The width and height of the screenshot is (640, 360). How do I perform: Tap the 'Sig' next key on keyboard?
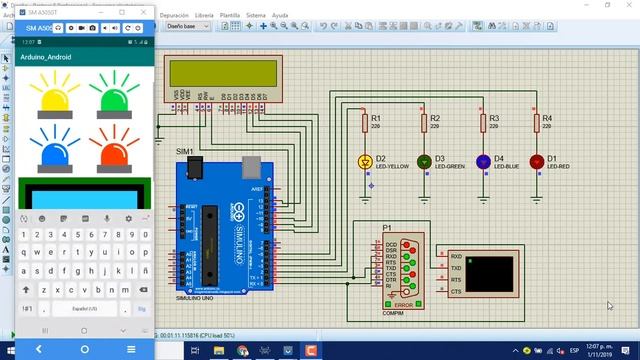point(142,309)
